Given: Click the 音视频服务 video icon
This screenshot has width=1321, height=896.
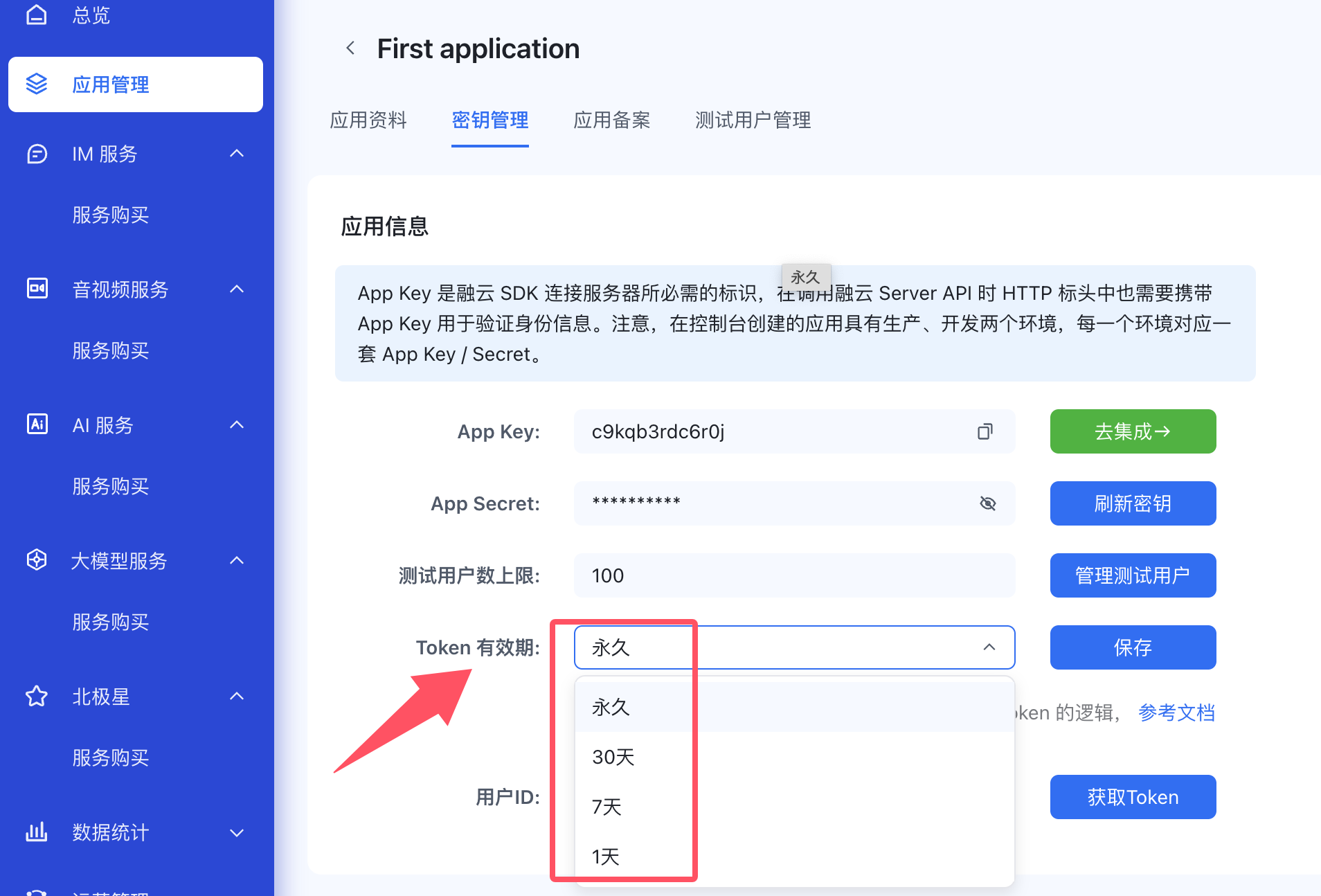Looking at the screenshot, I should point(37,288).
